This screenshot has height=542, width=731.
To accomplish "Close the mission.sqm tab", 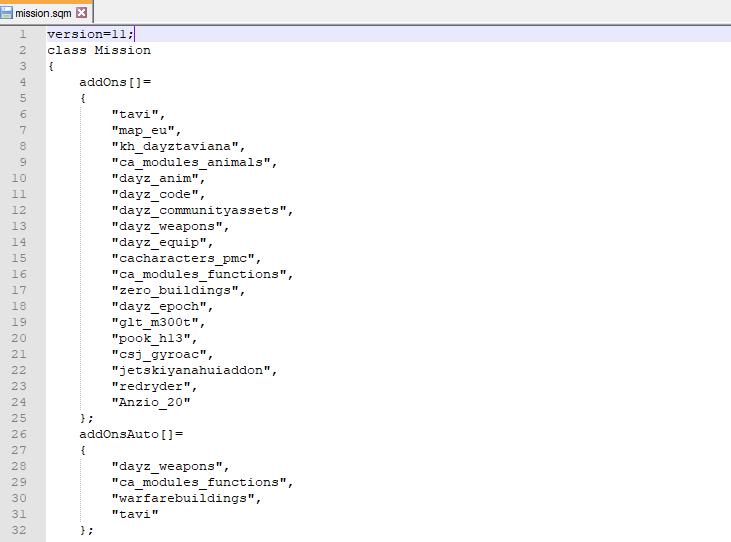I will [x=82, y=13].
